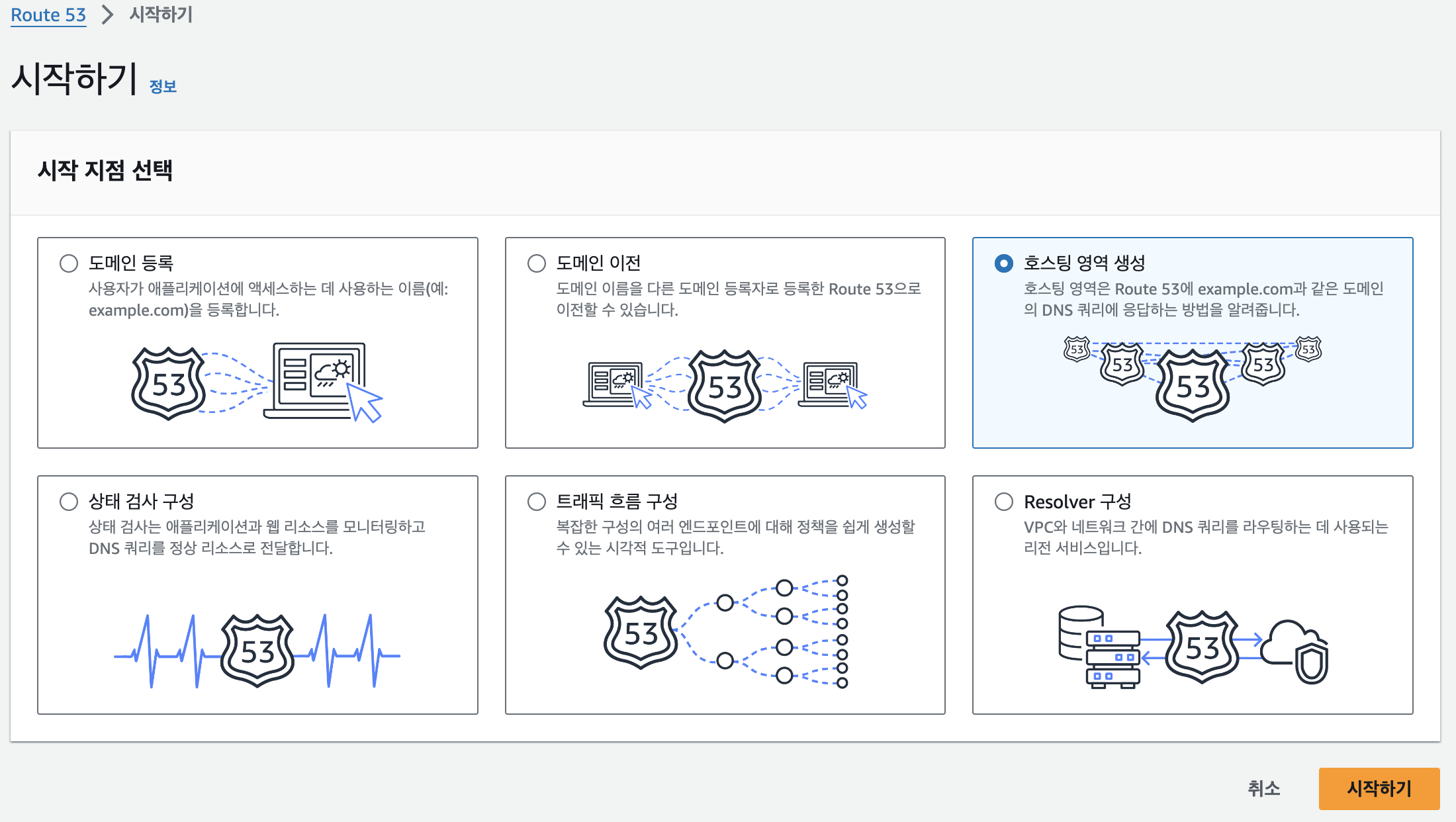Screen dimensions: 1456x822
Task: Click the 트래픽 흐름 구성 card title
Action: 617,502
